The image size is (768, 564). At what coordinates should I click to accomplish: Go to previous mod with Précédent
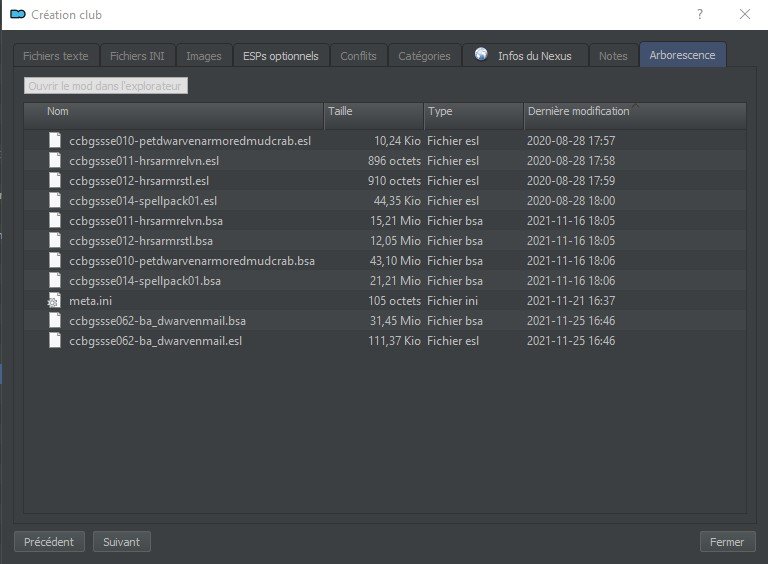tap(49, 541)
